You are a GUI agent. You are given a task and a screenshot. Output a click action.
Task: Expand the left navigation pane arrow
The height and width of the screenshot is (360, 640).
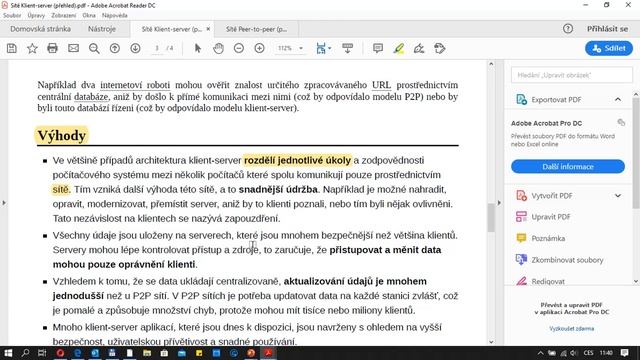[4, 202]
